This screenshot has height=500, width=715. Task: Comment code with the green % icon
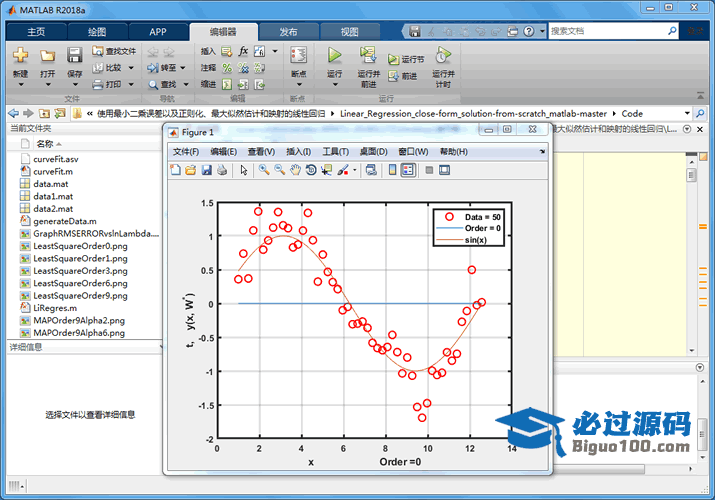click(x=227, y=68)
